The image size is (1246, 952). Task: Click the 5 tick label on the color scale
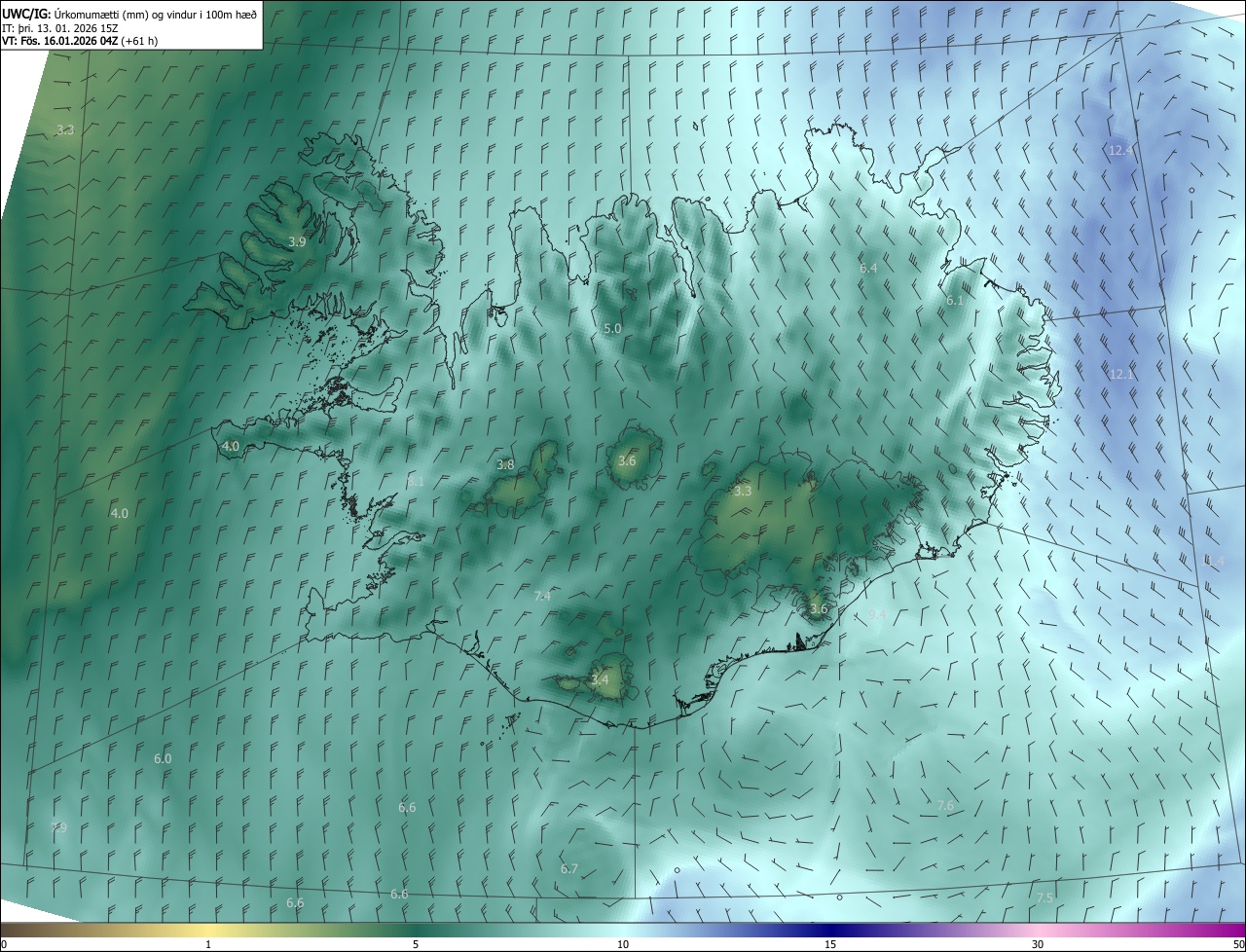point(416,944)
